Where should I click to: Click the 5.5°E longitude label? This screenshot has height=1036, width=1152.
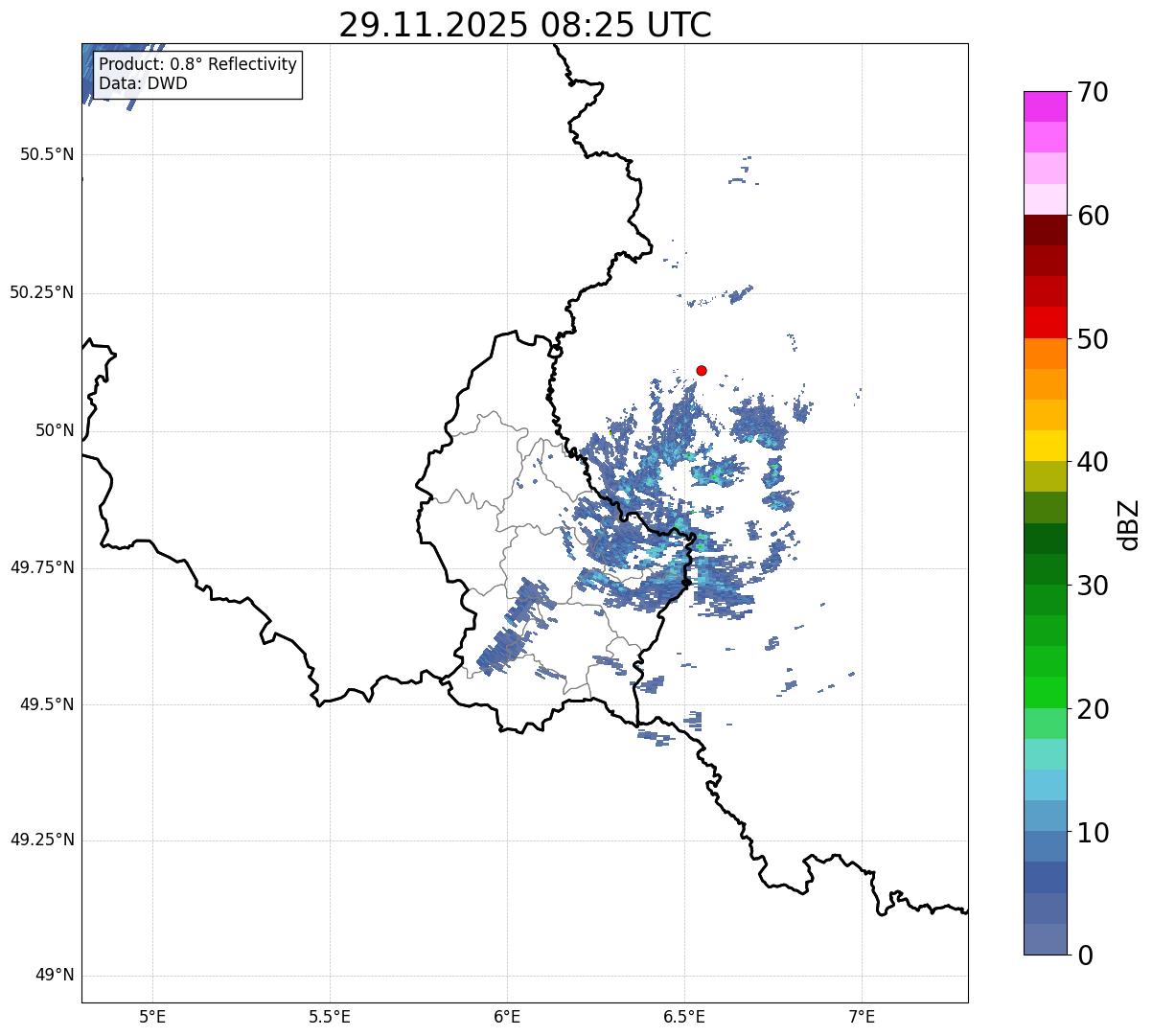pos(330,1016)
